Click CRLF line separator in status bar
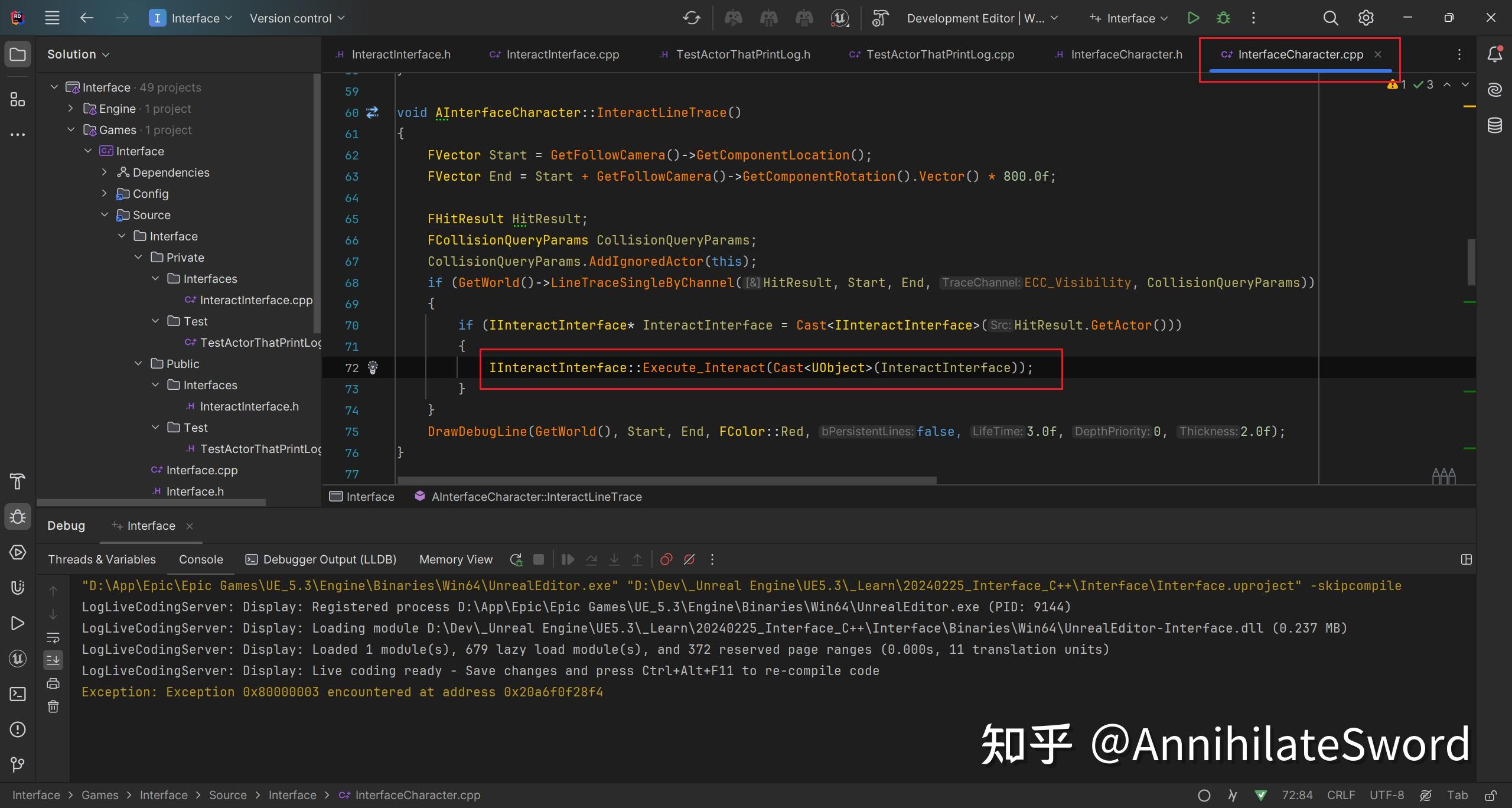 (1341, 795)
